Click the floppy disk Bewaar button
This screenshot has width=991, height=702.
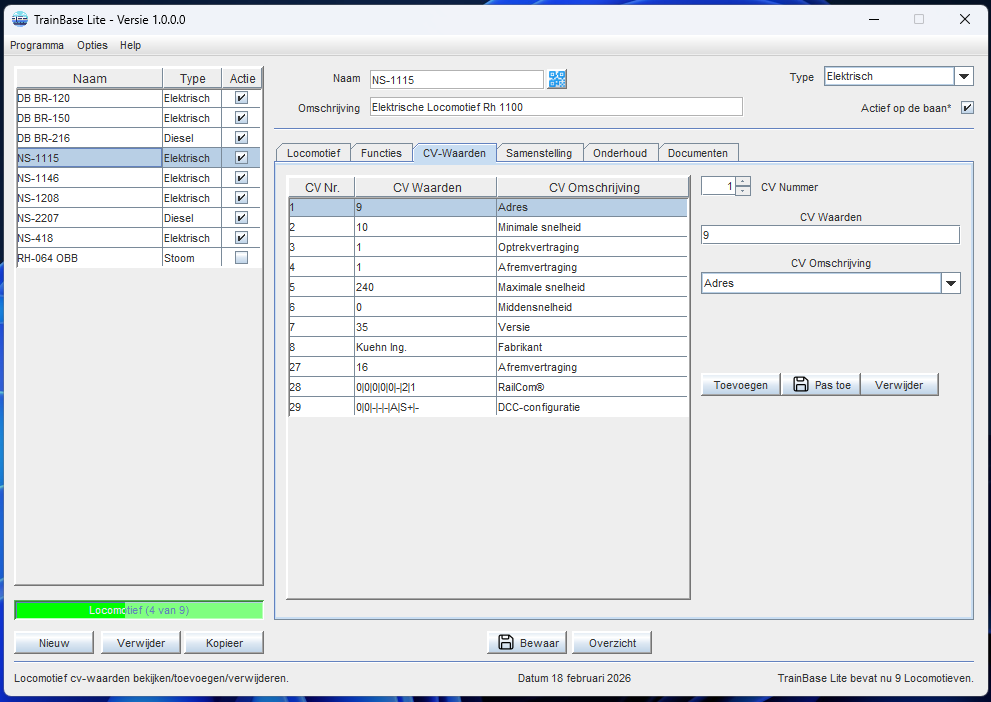tap(527, 642)
